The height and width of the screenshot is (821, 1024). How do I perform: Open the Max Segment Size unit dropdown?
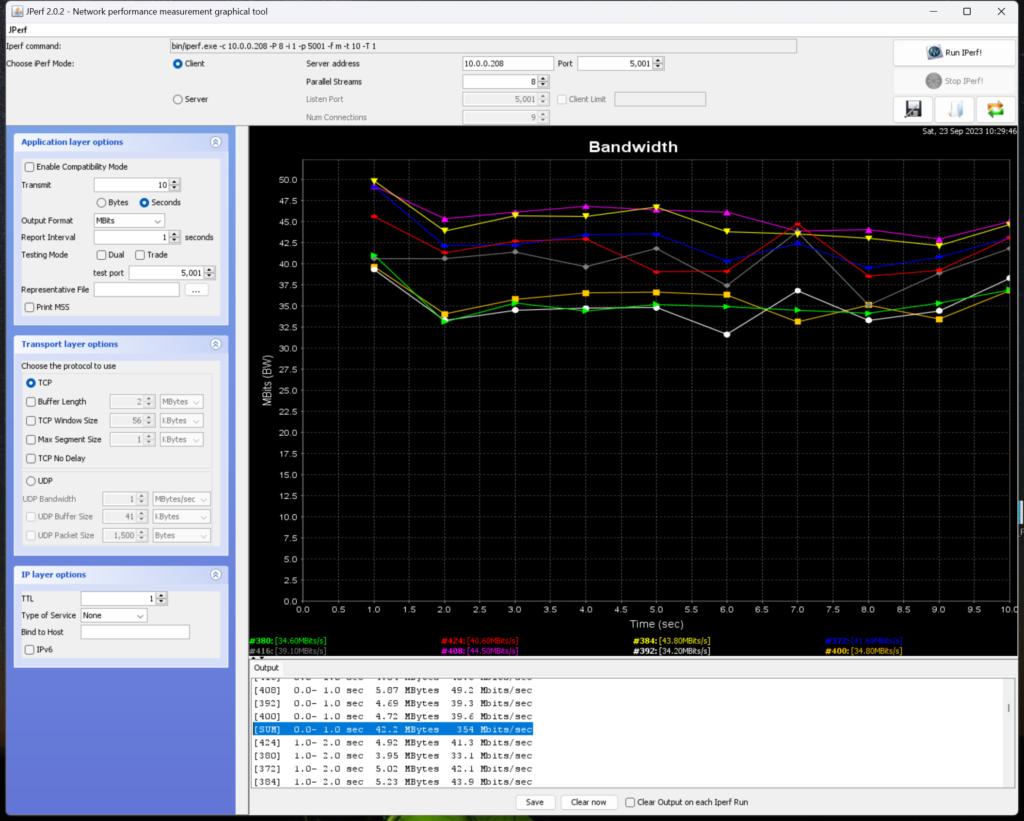pyautogui.click(x=181, y=440)
